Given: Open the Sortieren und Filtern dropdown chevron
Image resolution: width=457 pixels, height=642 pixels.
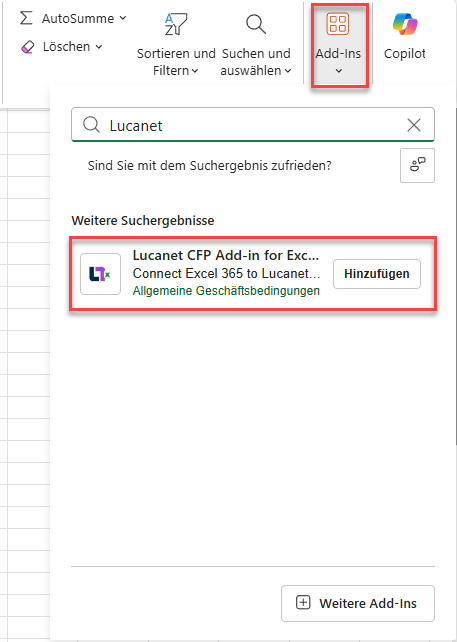Looking at the screenshot, I should [x=195, y=71].
